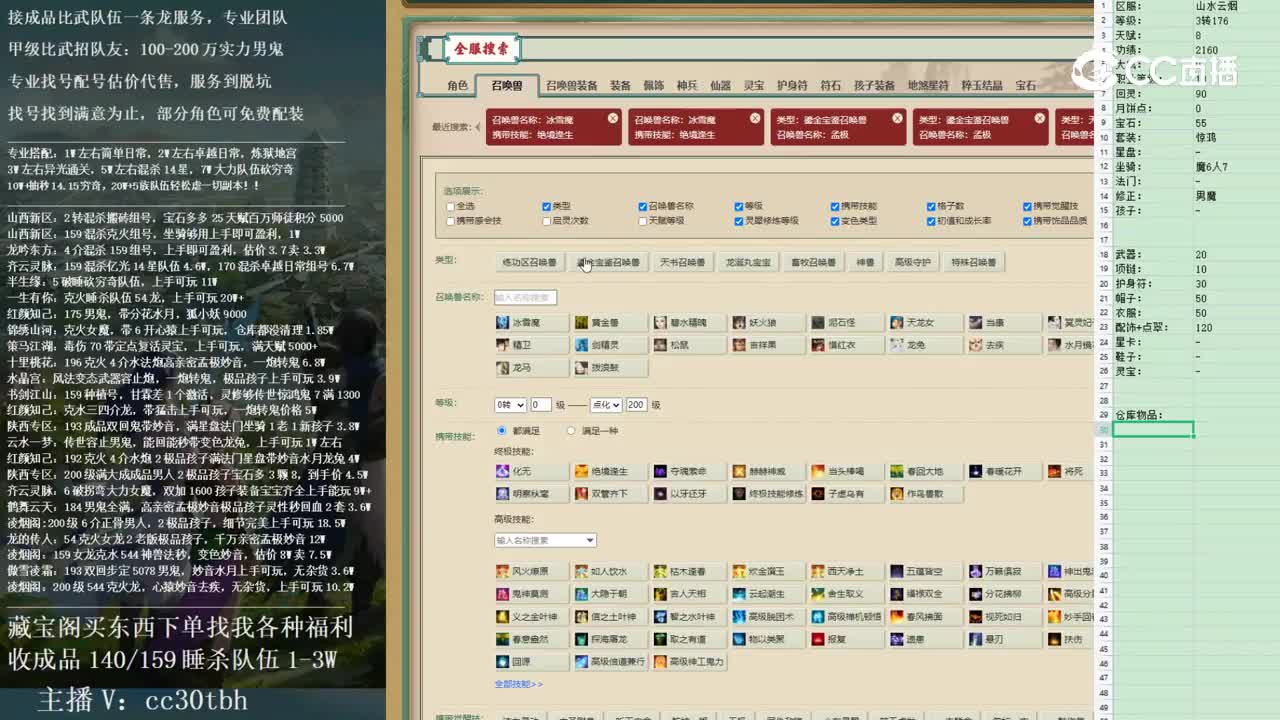Open the 0转 minimum level dropdown
The width and height of the screenshot is (1280, 720).
(x=510, y=405)
